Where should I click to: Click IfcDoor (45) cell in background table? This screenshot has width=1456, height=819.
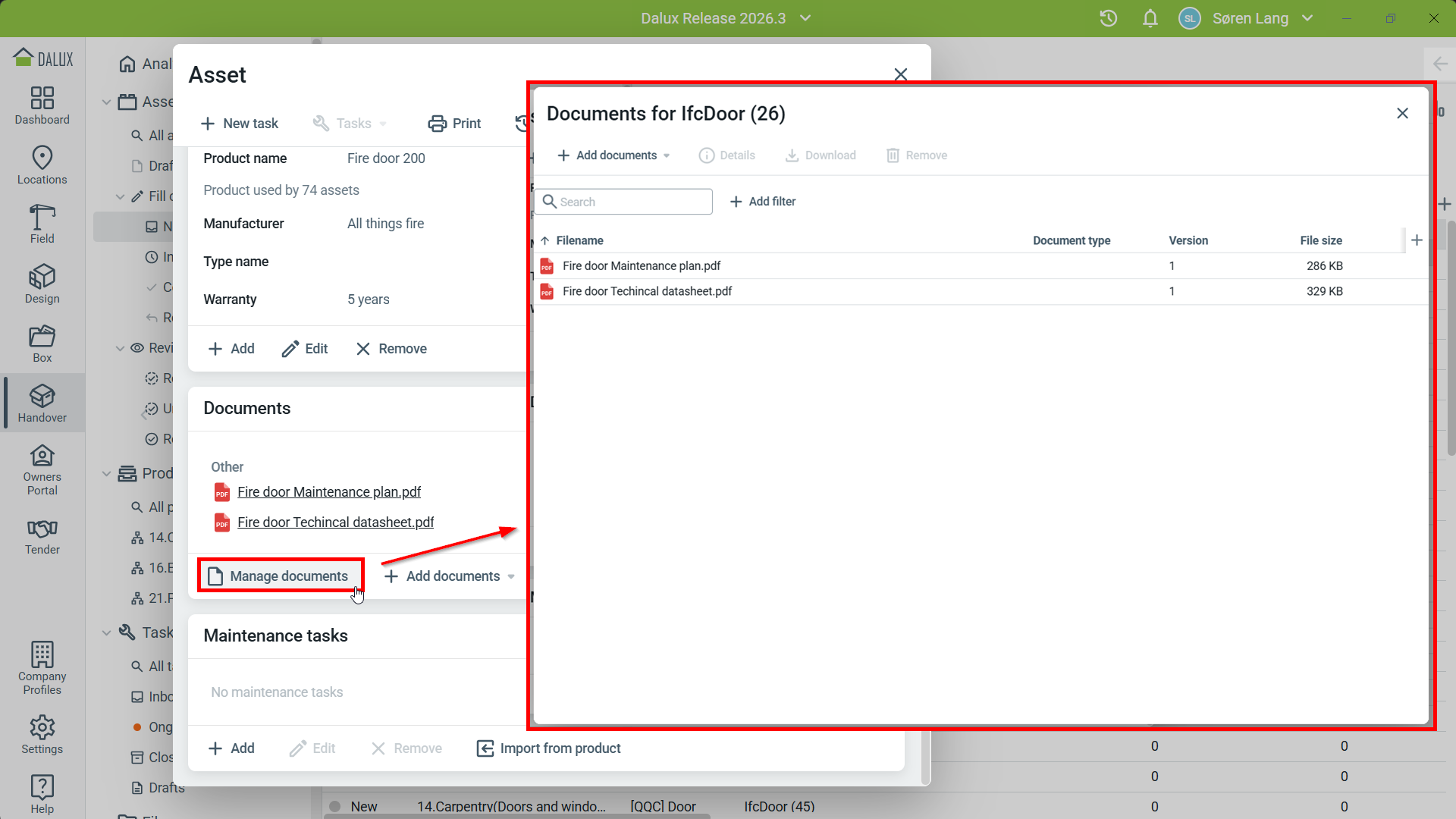tap(779, 806)
